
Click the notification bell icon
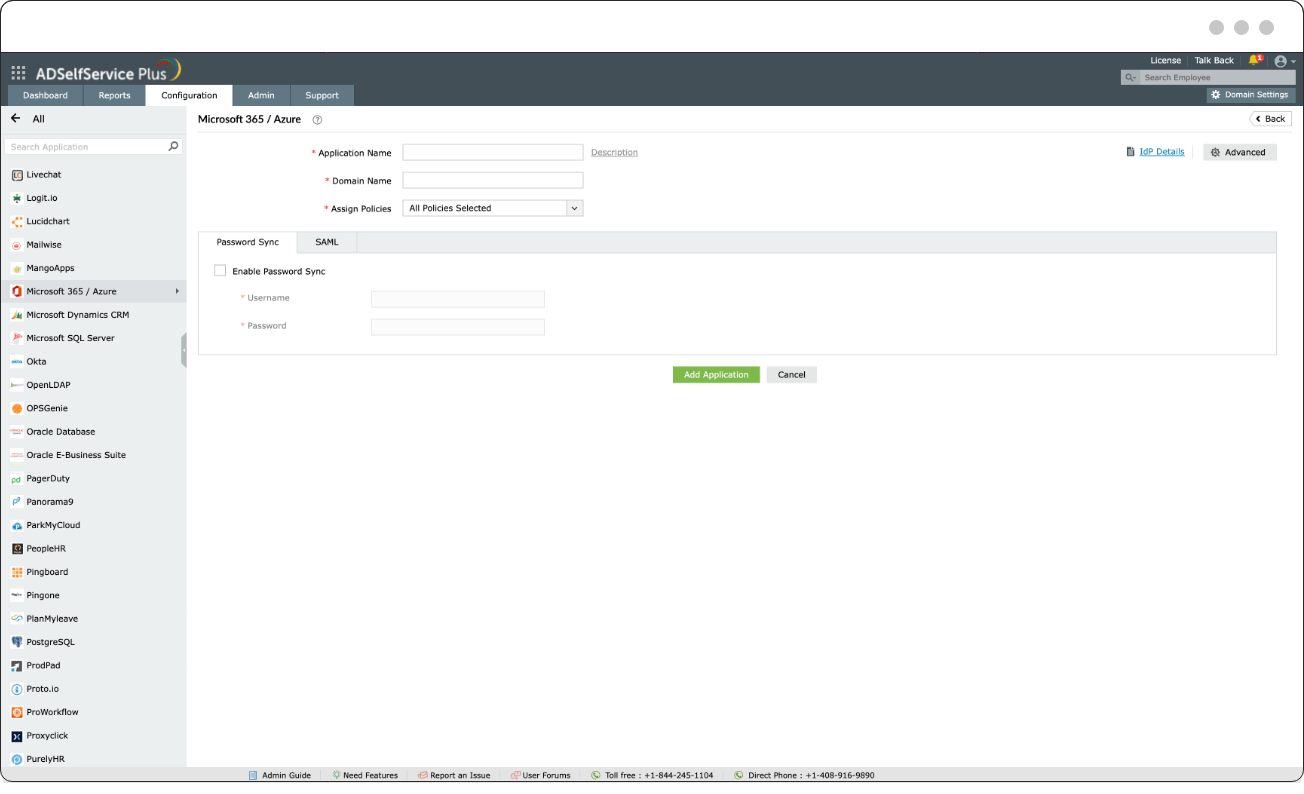[x=1255, y=61]
